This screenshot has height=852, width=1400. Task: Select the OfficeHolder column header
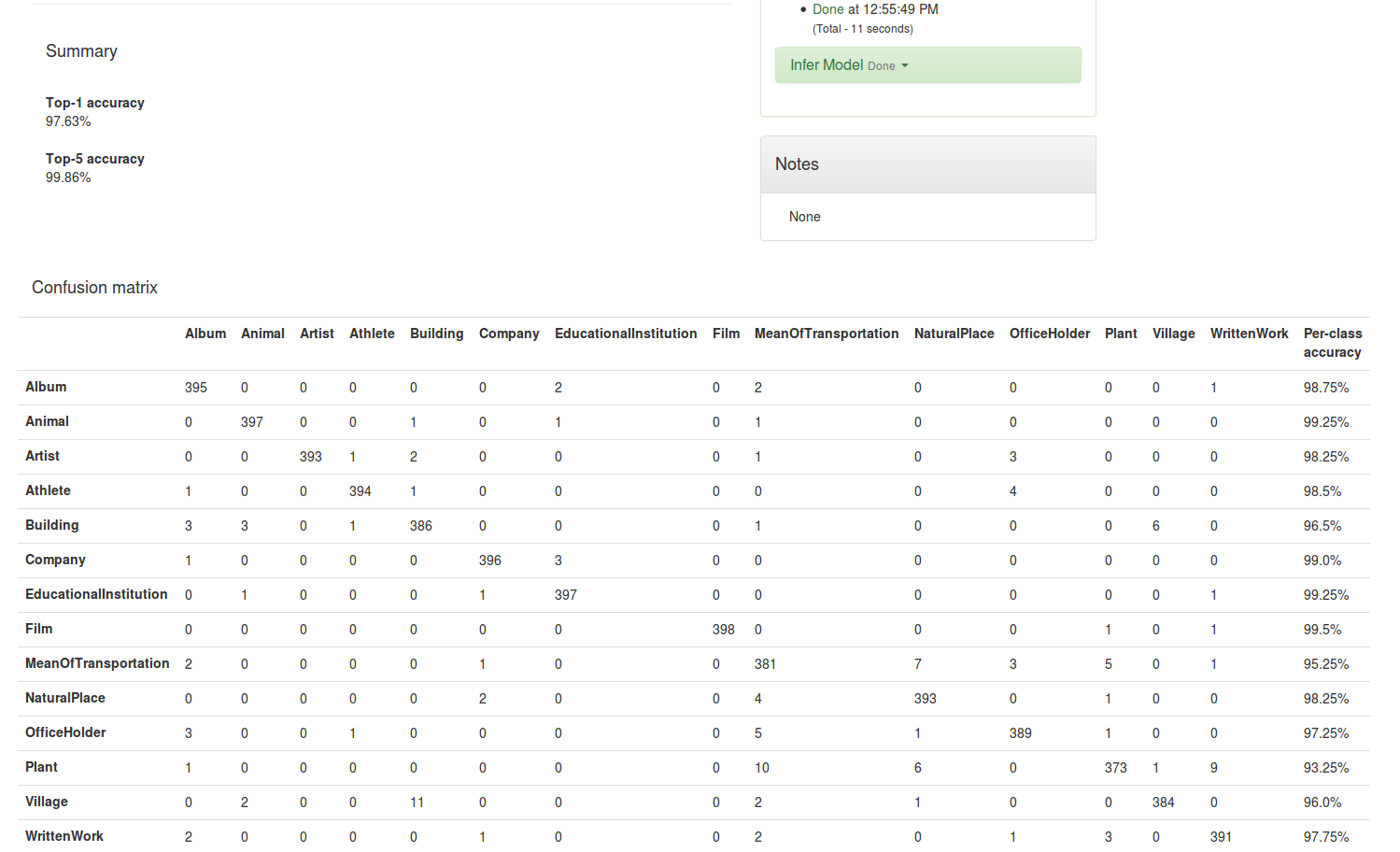(1050, 334)
